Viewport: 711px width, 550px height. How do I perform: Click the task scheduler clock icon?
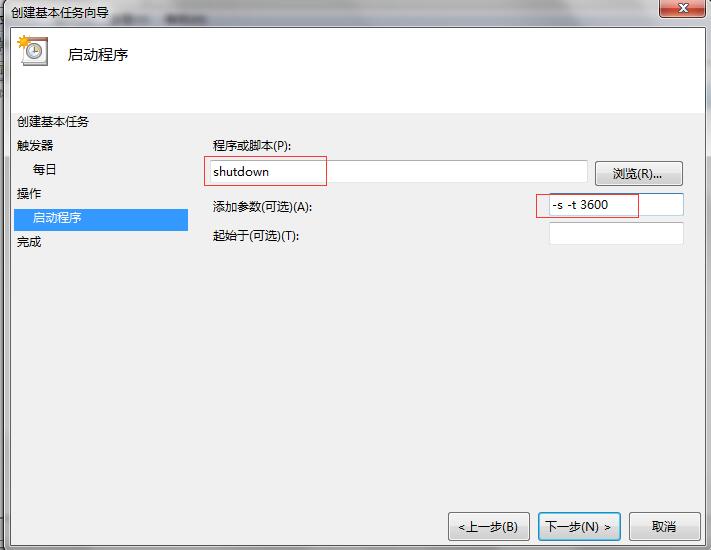click(33, 51)
